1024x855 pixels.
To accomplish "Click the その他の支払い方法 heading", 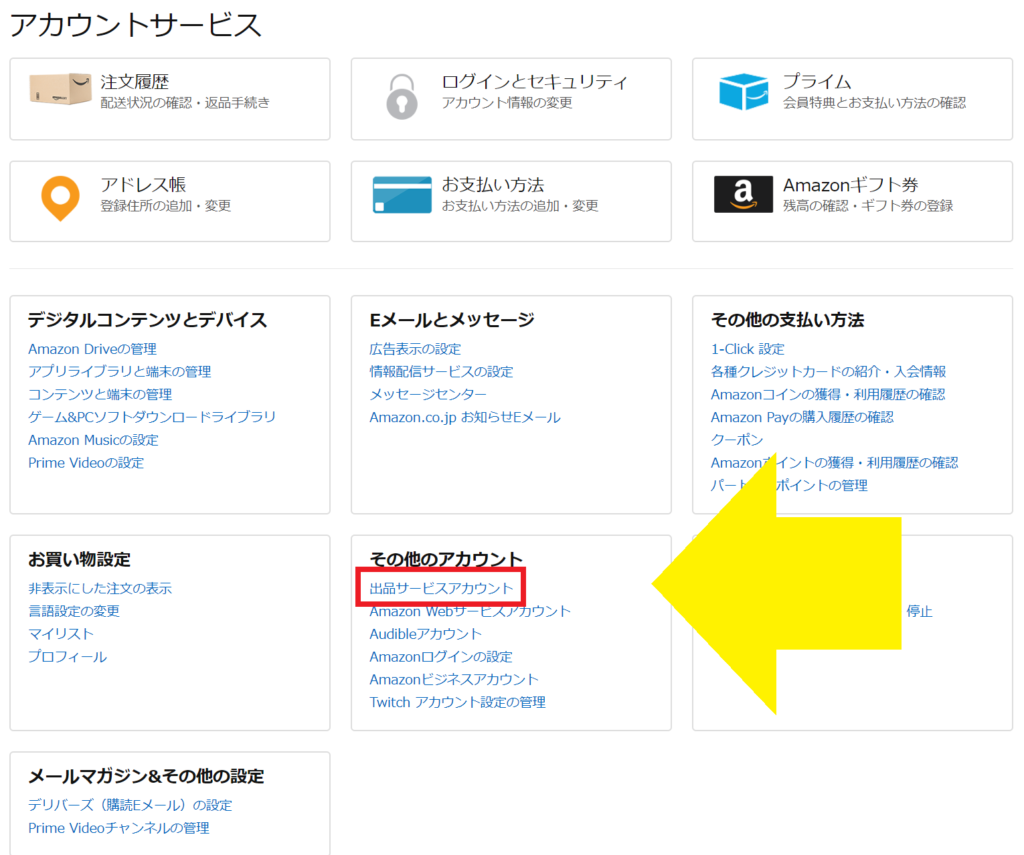I will pos(788,319).
